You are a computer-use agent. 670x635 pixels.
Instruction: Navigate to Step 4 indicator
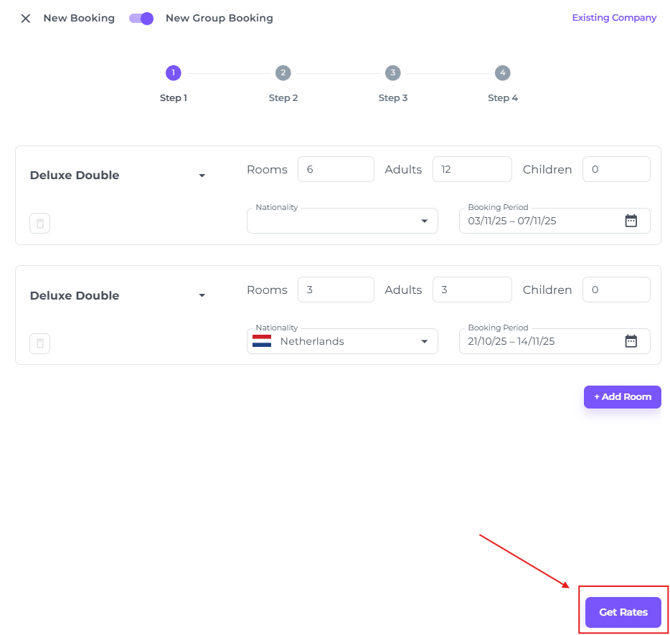coord(502,73)
